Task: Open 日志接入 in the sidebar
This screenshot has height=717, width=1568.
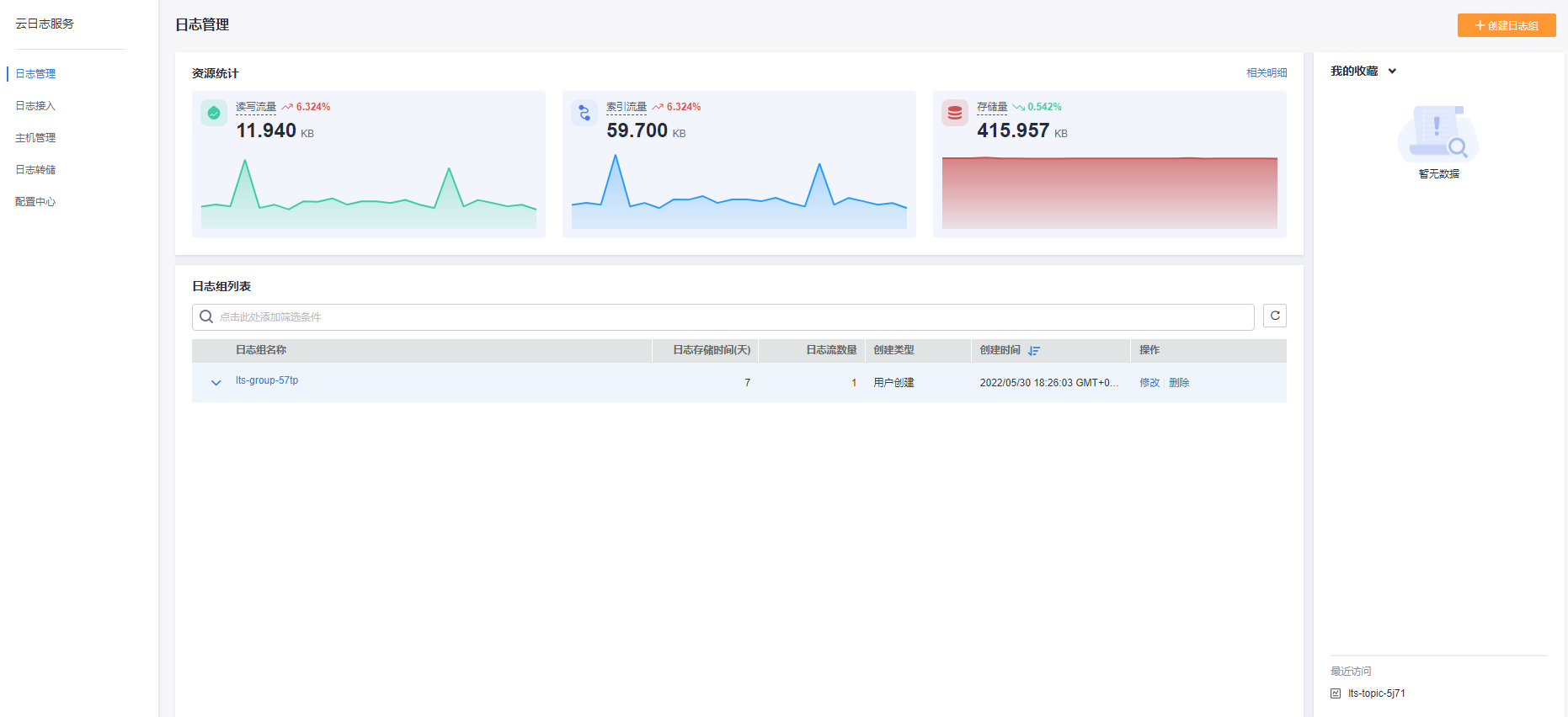Action: (x=35, y=106)
